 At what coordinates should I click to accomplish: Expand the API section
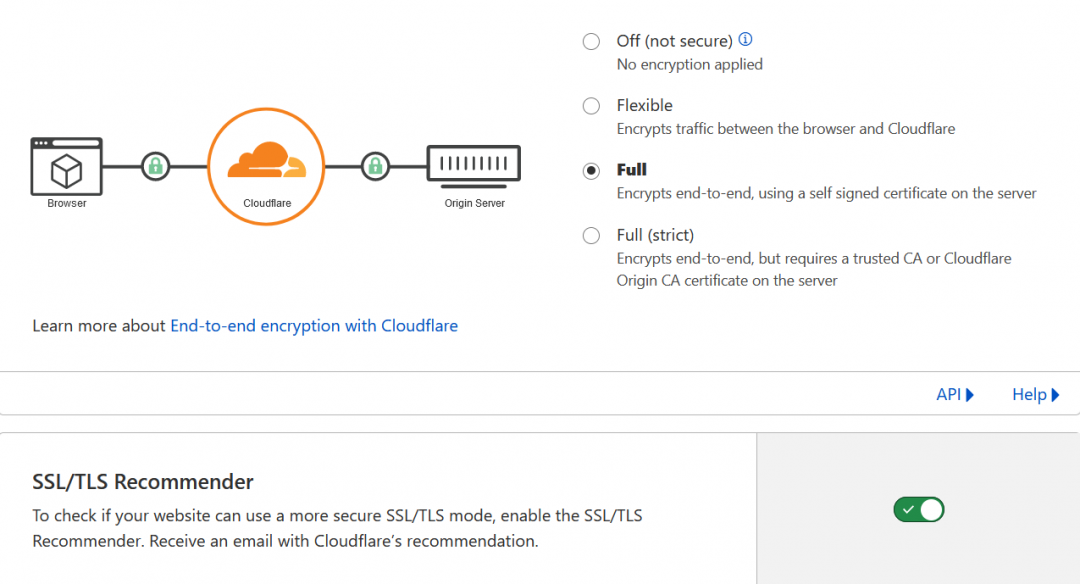coord(954,395)
